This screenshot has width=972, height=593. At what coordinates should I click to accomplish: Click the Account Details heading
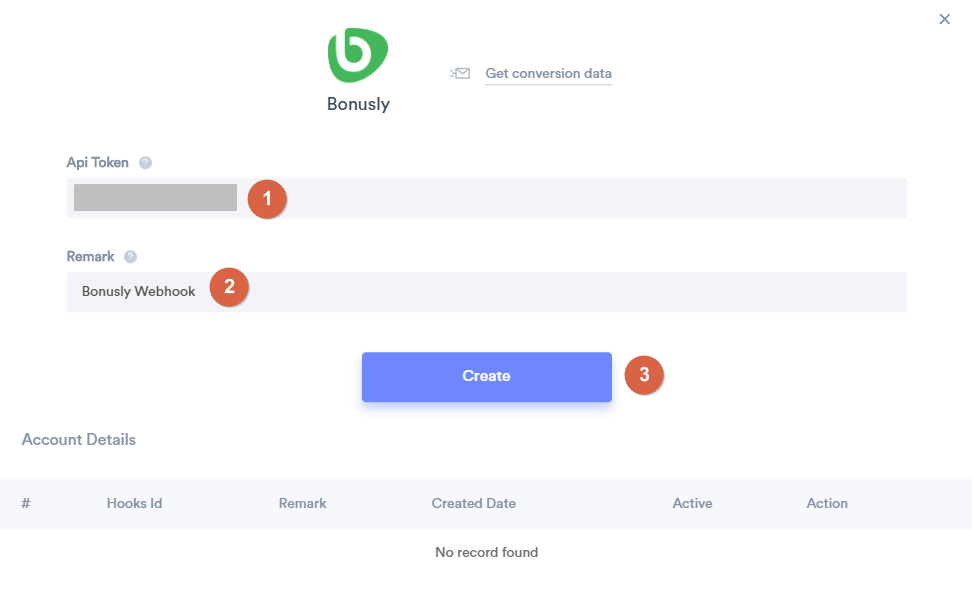pyautogui.click(x=78, y=439)
